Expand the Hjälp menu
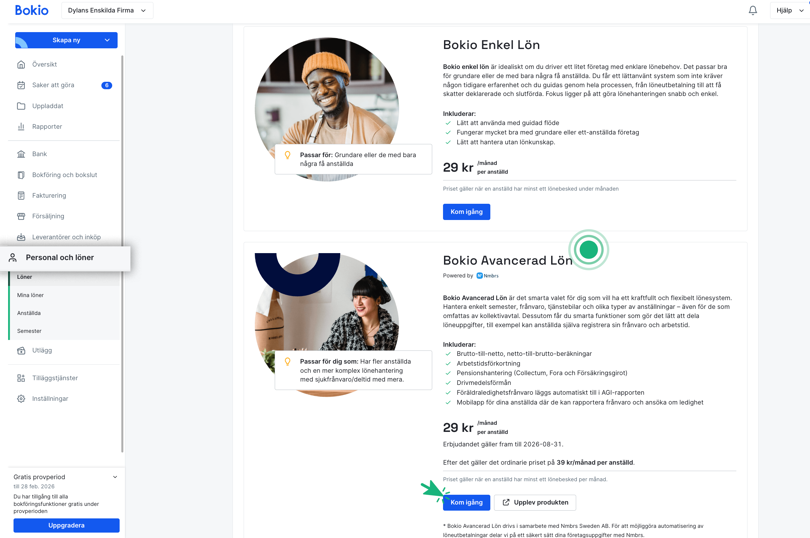 pyautogui.click(x=789, y=10)
